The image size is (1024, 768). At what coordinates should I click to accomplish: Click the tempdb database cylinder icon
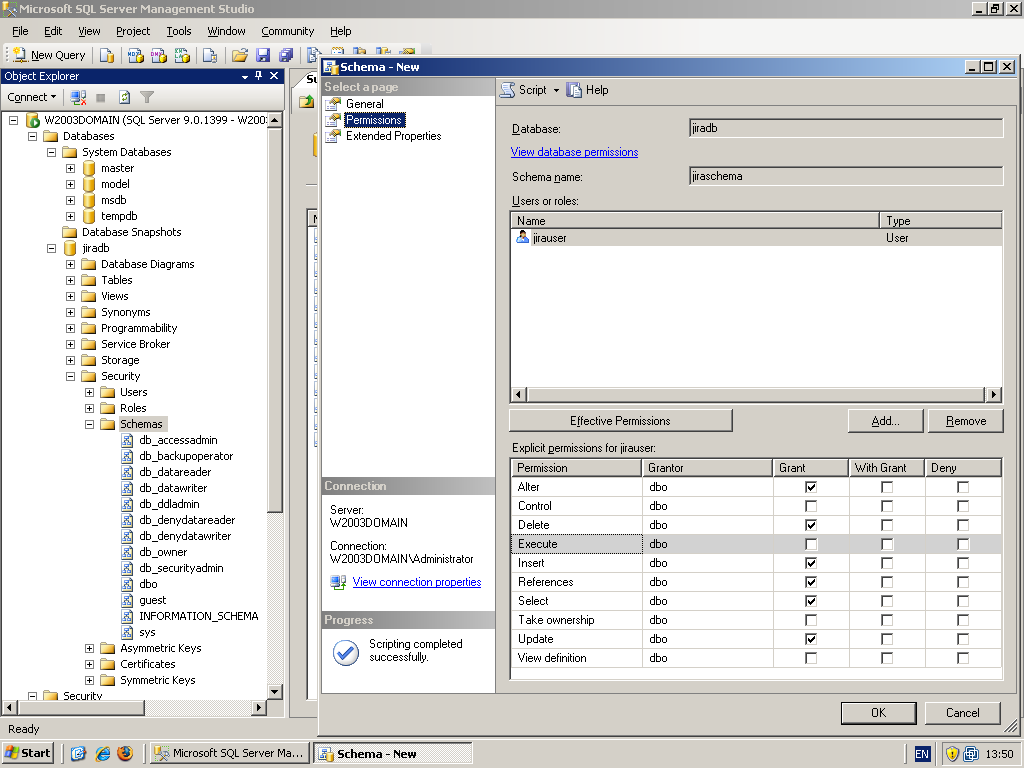(x=89, y=216)
